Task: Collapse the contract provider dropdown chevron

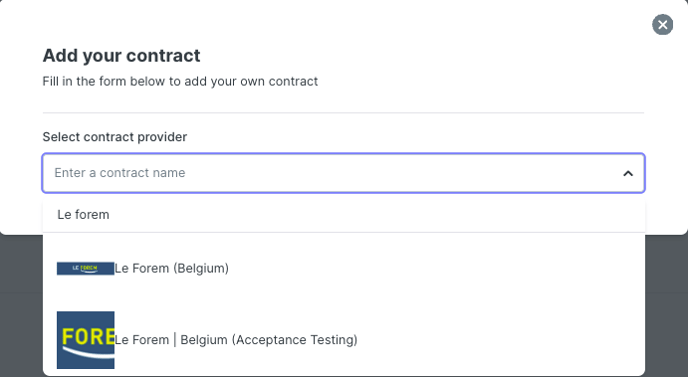Action: tap(628, 173)
